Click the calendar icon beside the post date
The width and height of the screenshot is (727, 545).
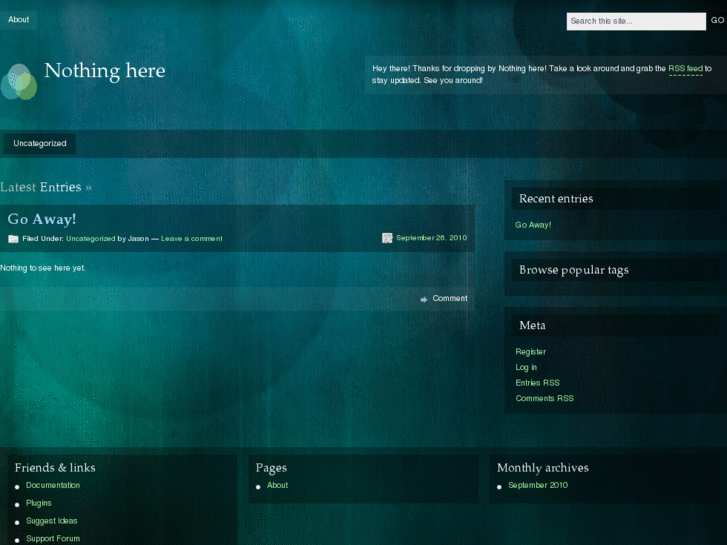387,238
